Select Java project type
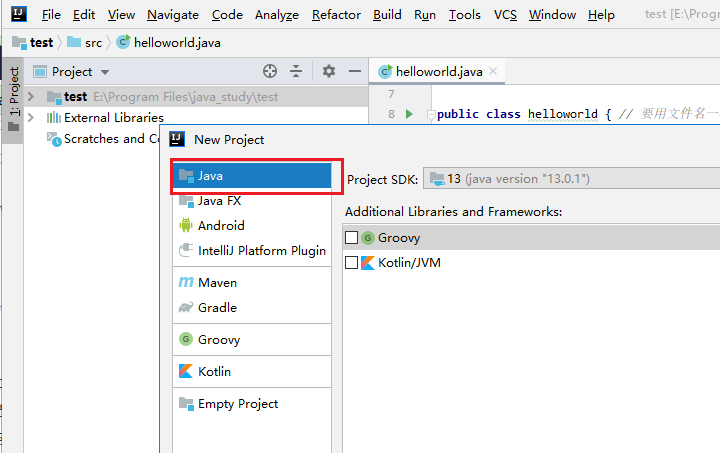 tap(252, 175)
